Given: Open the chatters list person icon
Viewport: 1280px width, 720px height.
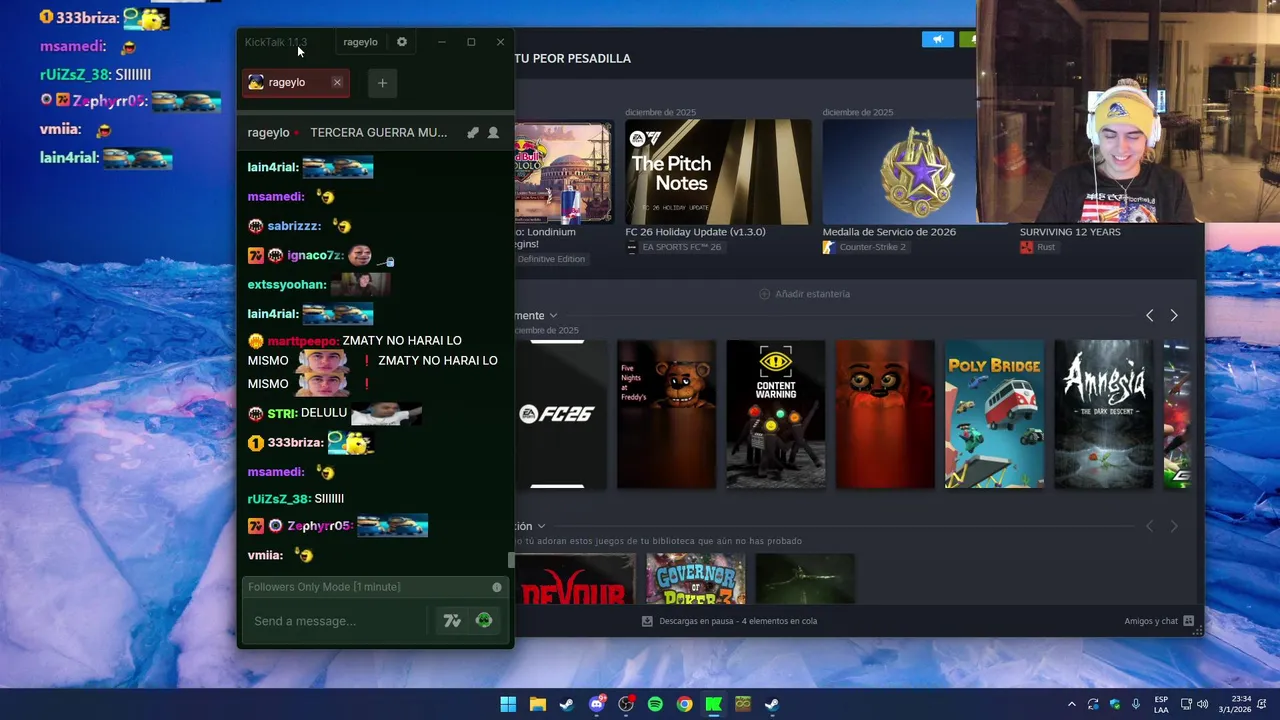Looking at the screenshot, I should pos(493,132).
